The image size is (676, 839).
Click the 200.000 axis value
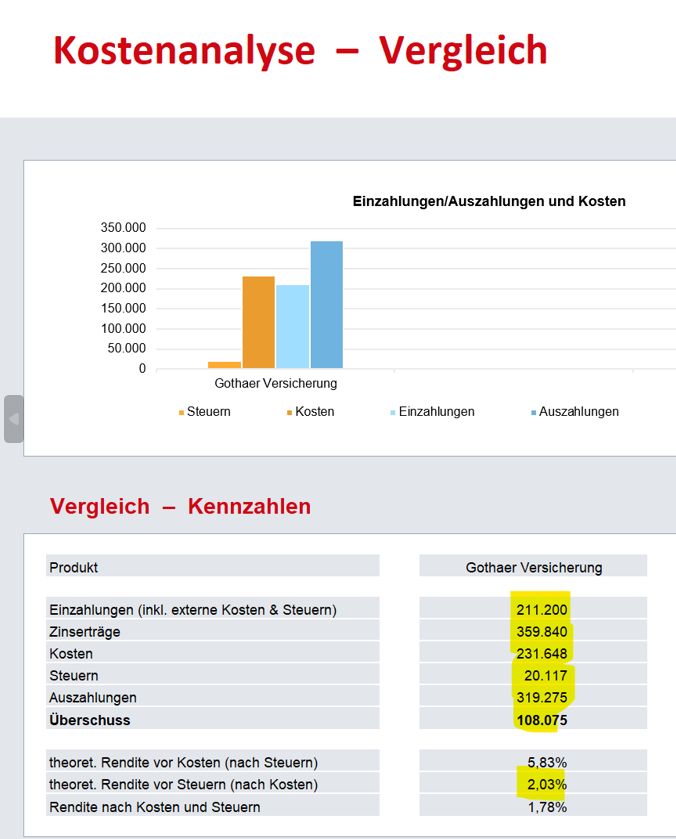point(123,288)
